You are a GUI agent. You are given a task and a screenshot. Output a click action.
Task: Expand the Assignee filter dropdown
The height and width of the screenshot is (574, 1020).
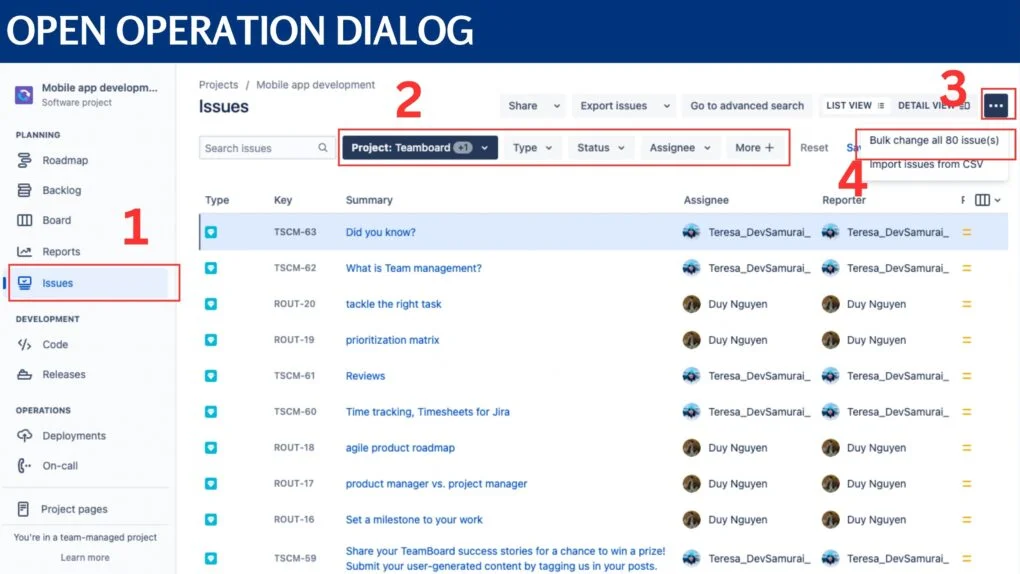(x=679, y=148)
